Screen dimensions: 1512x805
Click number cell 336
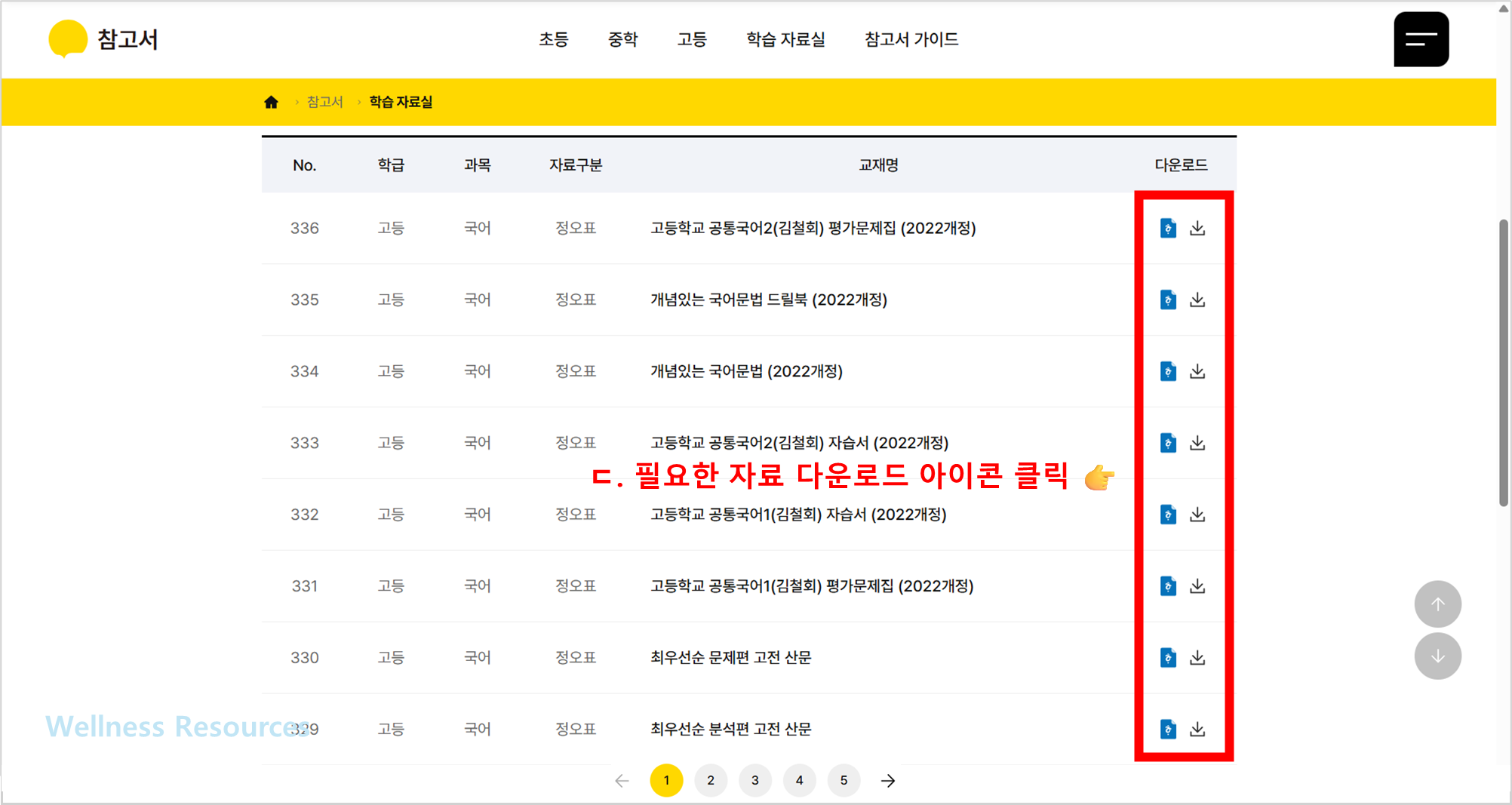[x=305, y=228]
